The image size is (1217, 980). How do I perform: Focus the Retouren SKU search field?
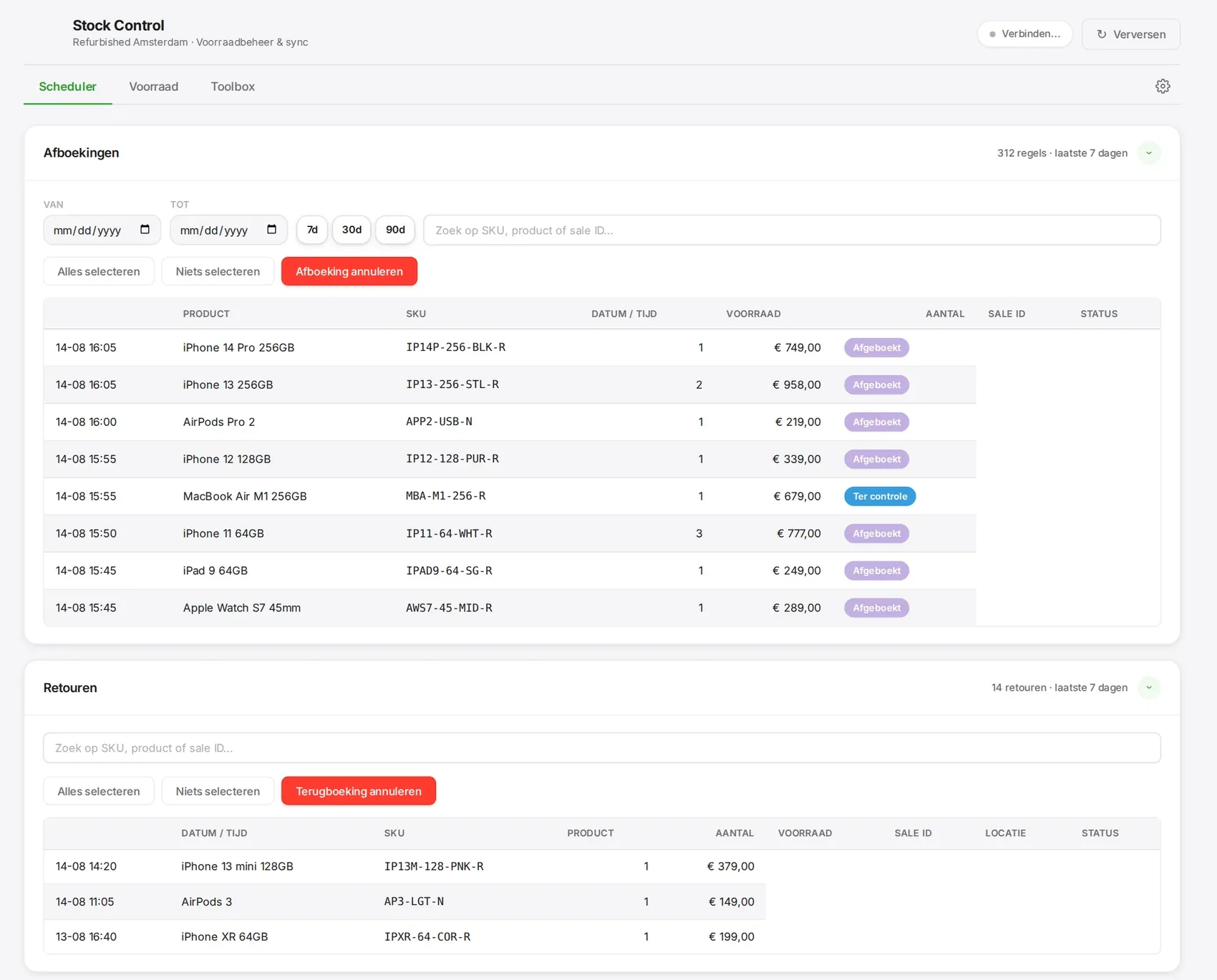602,747
